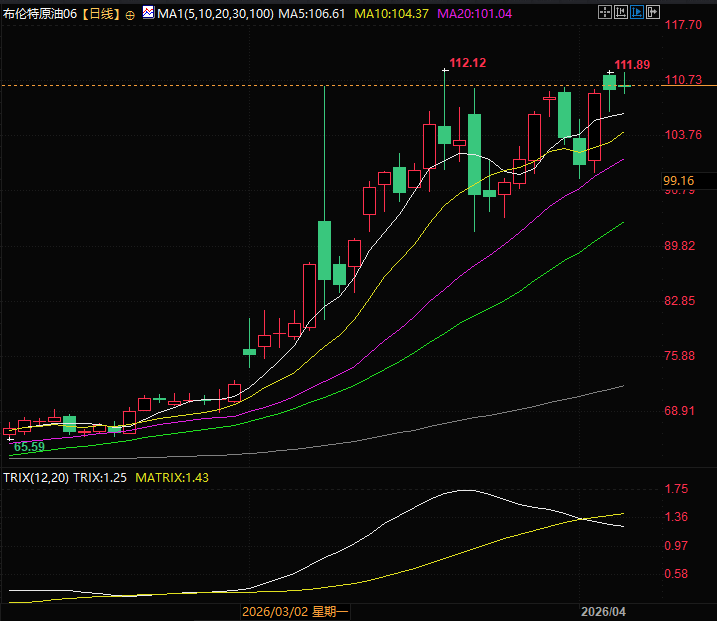Click the small indicator icon before MA1
The height and width of the screenshot is (621, 717).
pyautogui.click(x=148, y=14)
